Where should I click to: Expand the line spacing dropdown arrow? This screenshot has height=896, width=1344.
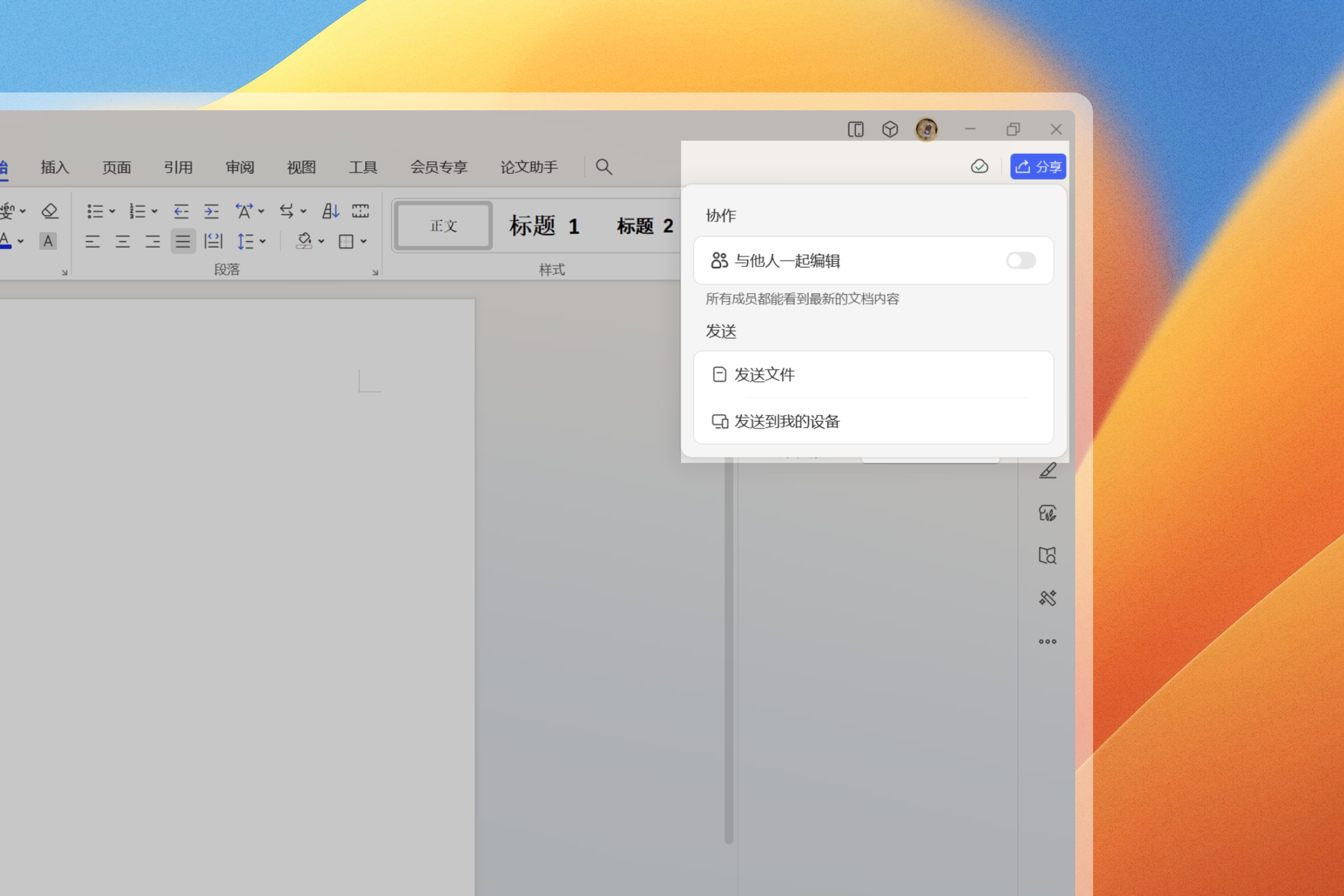click(262, 241)
